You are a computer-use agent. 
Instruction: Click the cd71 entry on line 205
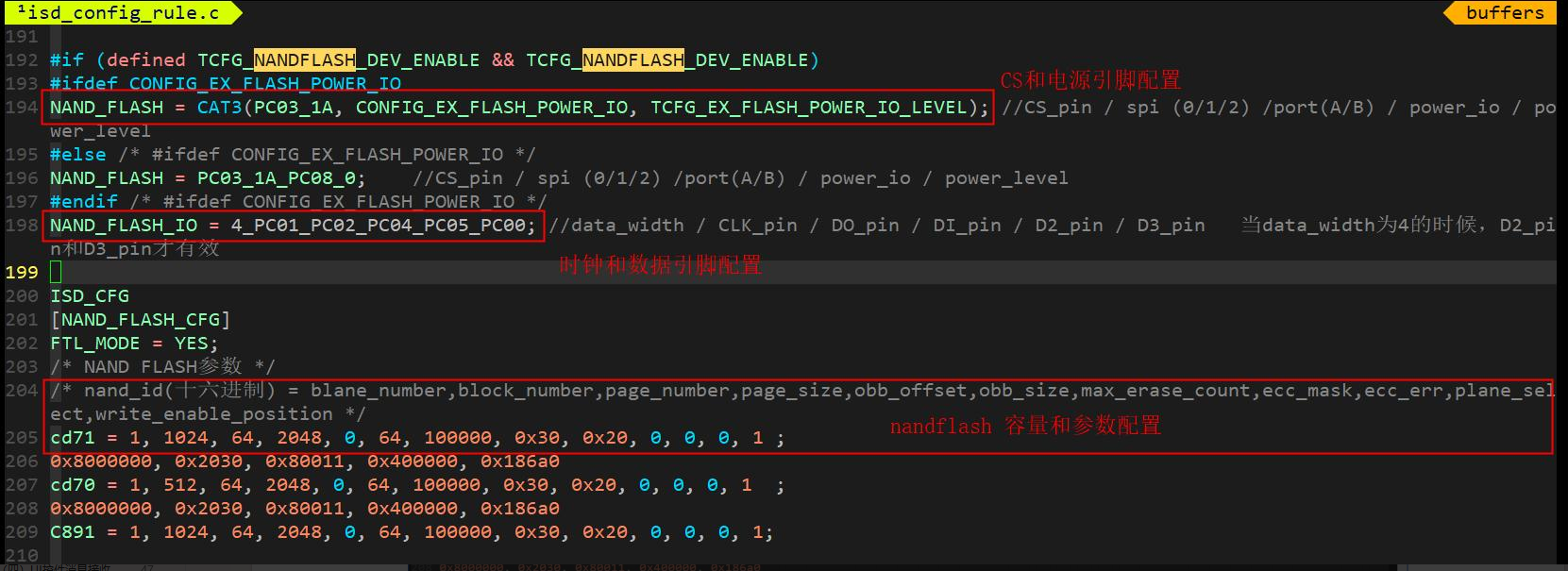tap(73, 438)
